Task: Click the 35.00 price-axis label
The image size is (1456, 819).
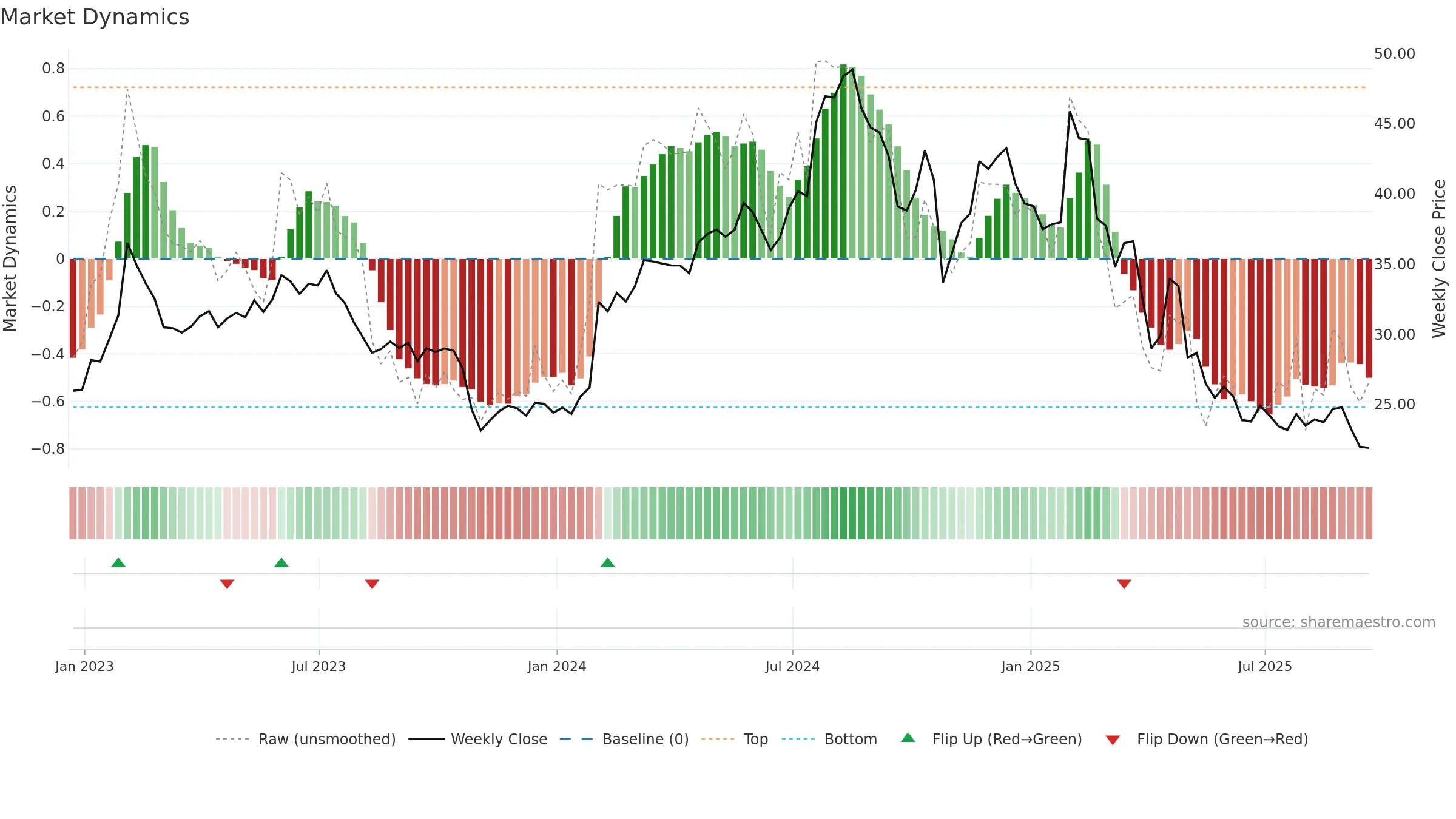Action: point(1395,265)
